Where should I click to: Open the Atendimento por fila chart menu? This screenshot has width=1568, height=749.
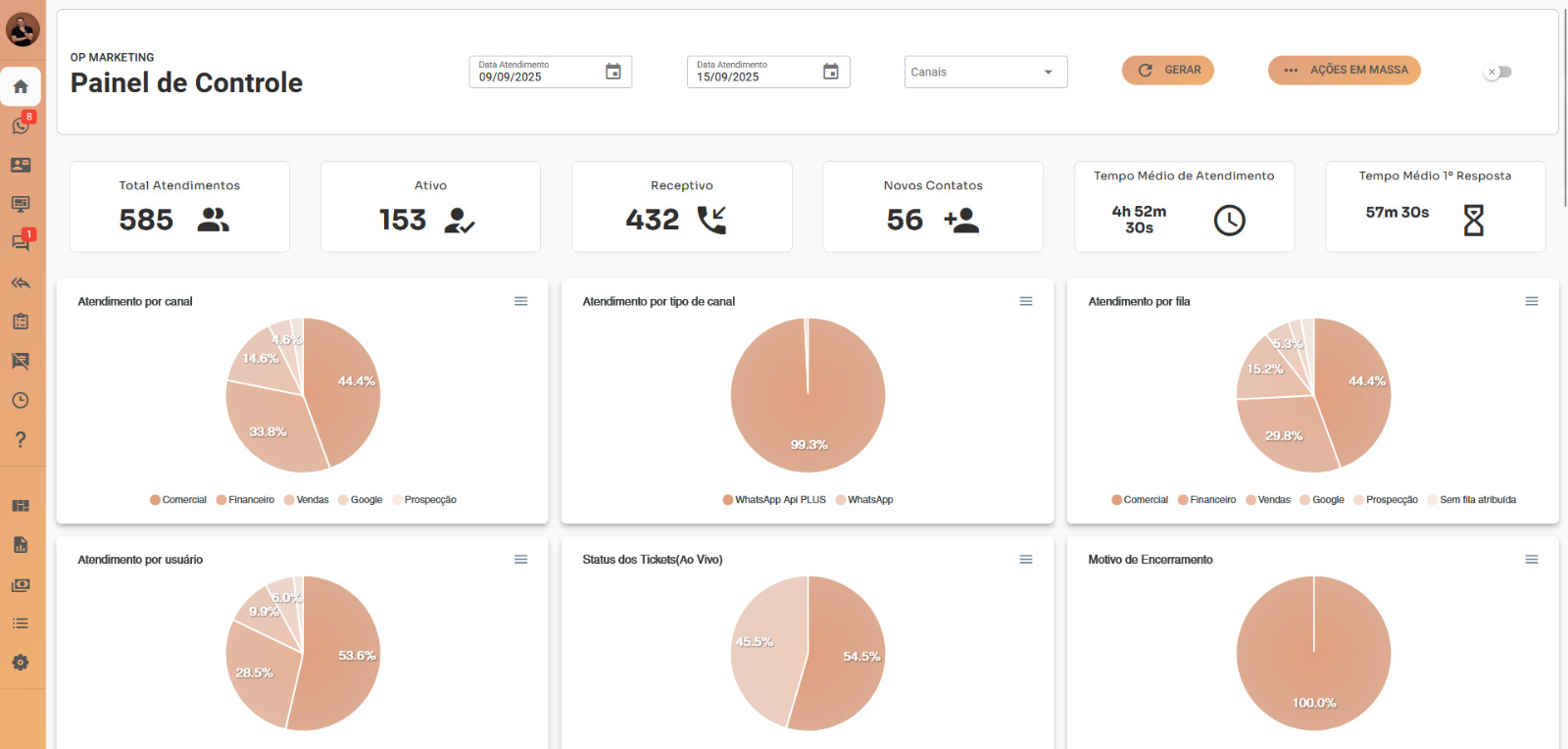pos(1532,301)
